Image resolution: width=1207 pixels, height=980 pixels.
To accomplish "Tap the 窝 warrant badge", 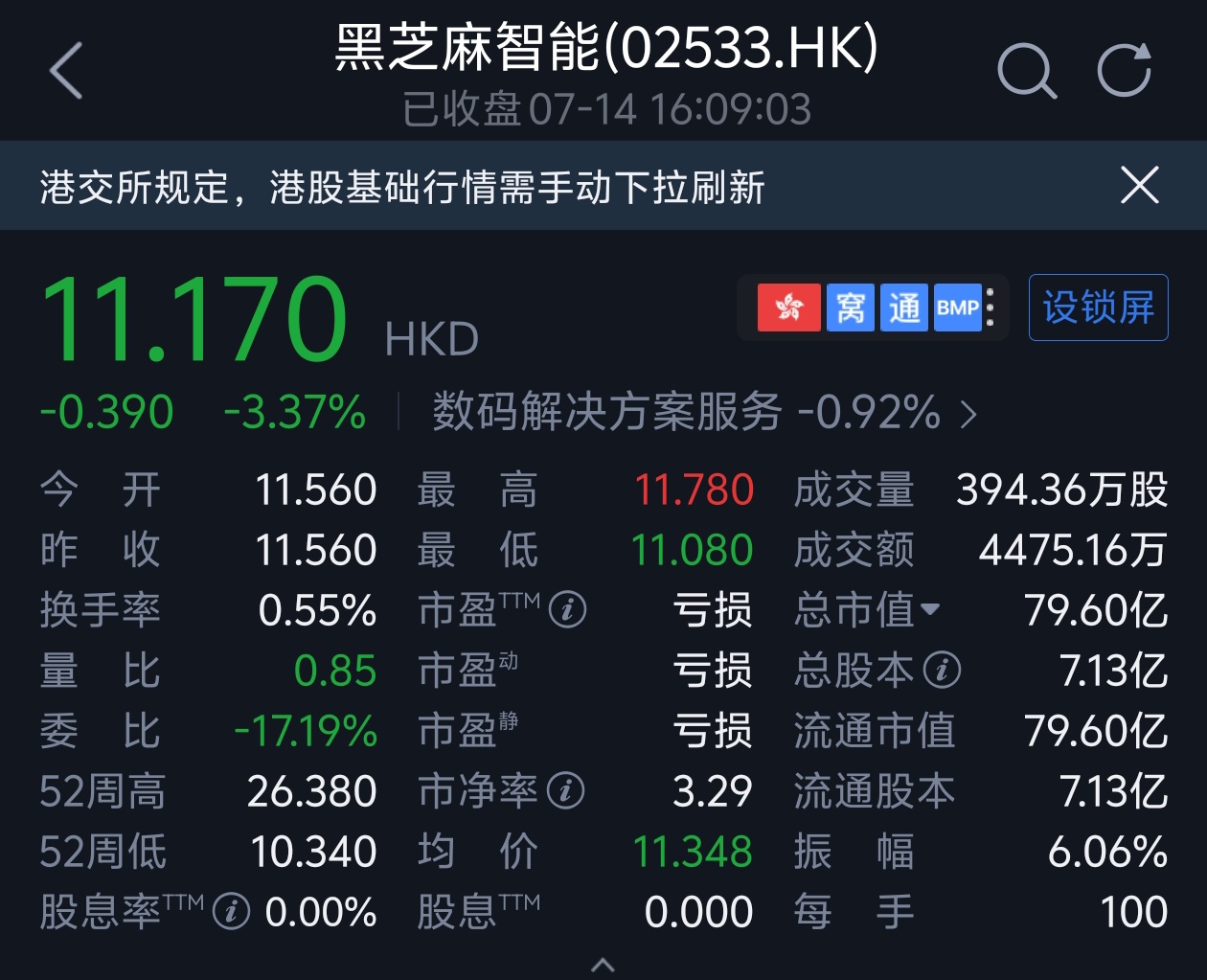I will (851, 308).
